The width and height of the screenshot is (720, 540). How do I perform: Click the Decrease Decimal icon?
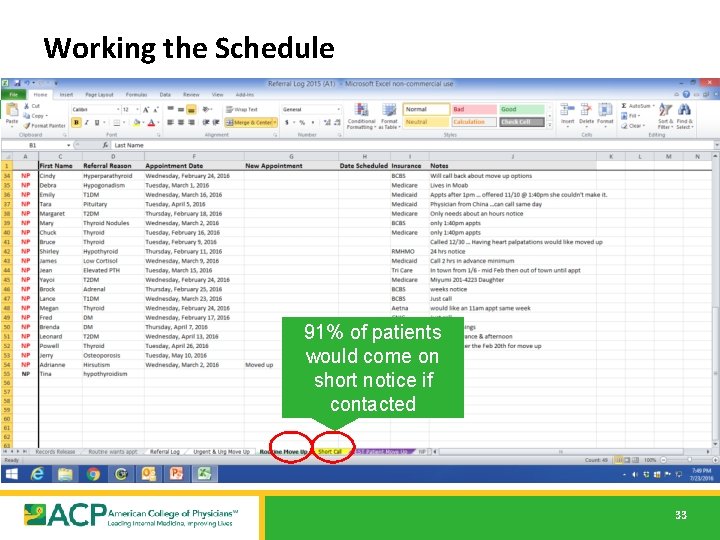(338, 123)
